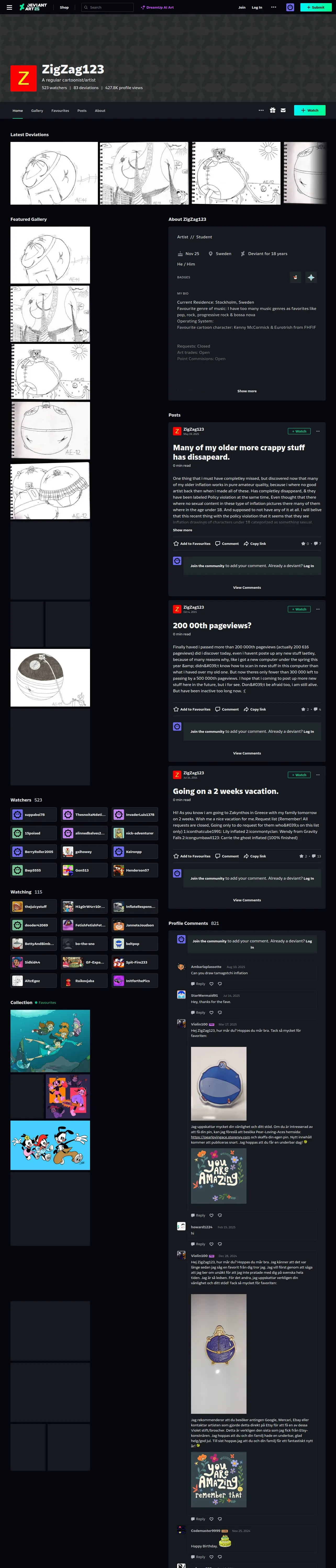
Task: Open the DreamUp AI Art link
Action: pos(157,7)
